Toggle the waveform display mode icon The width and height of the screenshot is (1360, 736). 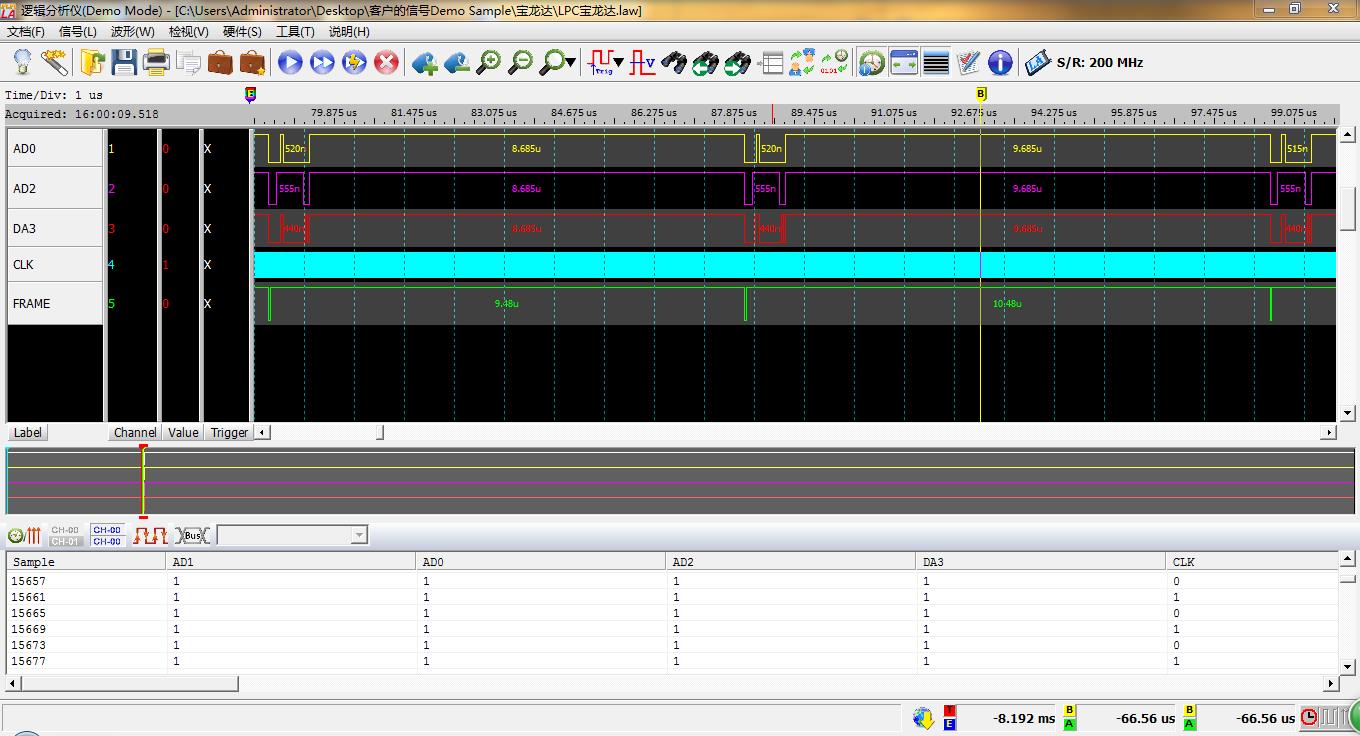pos(150,536)
